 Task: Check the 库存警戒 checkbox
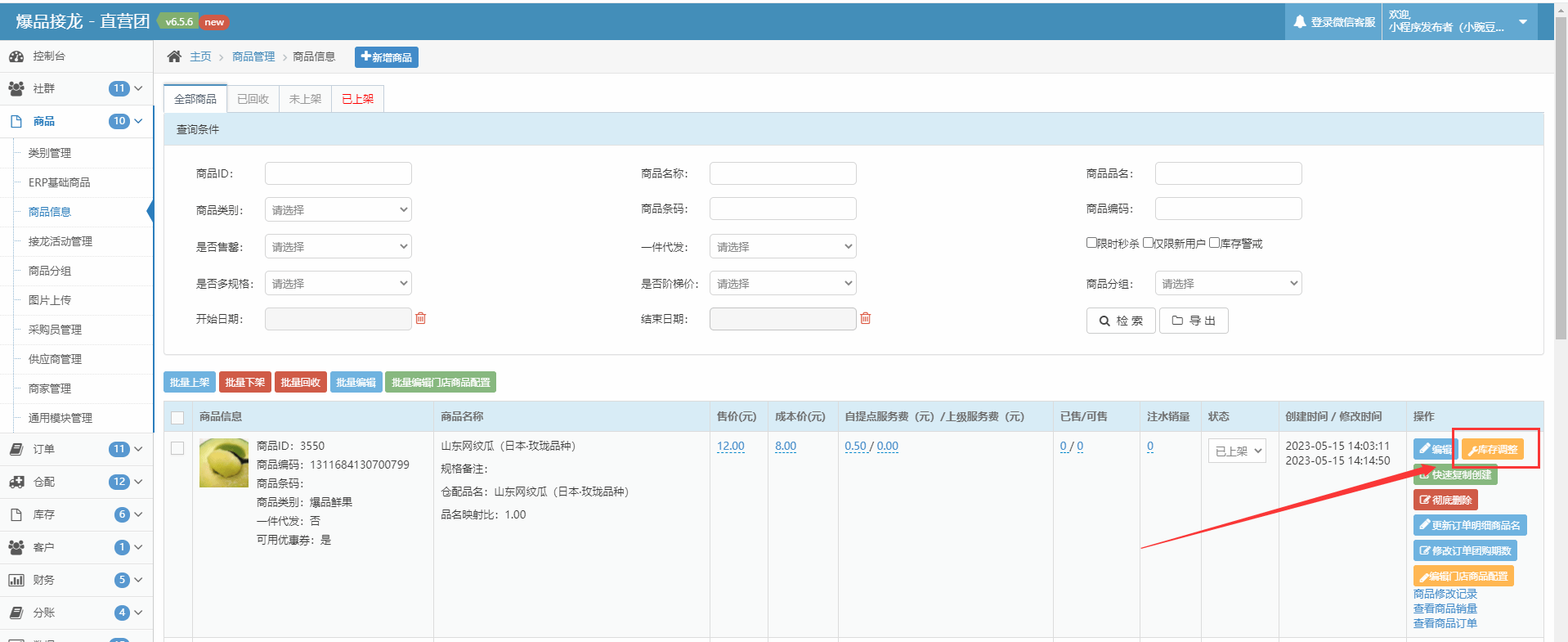(1214, 243)
